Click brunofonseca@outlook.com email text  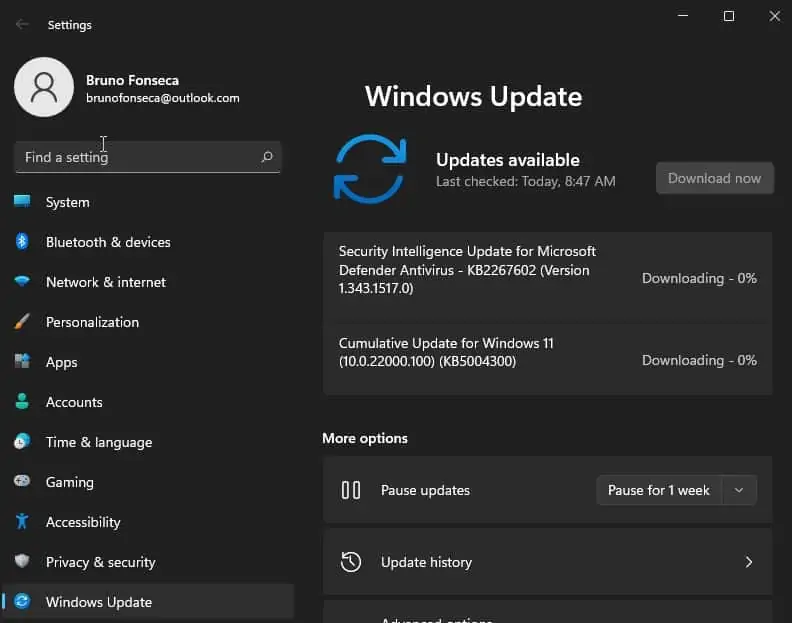click(163, 98)
